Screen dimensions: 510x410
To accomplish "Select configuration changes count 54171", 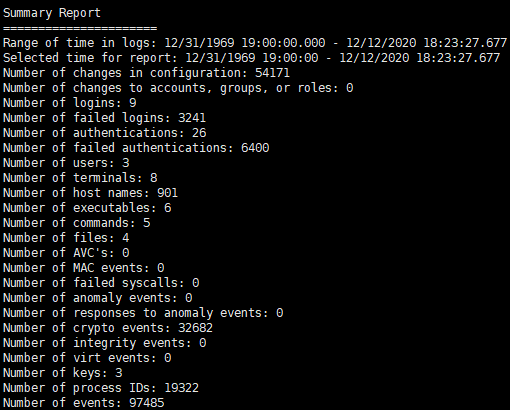I will 272,73.
